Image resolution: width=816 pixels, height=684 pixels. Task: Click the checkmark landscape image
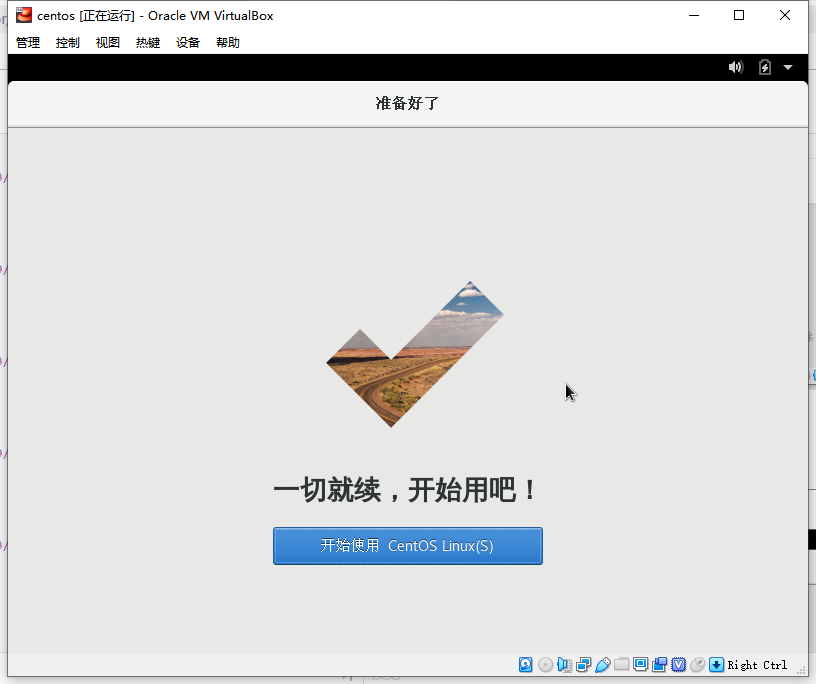pos(415,354)
